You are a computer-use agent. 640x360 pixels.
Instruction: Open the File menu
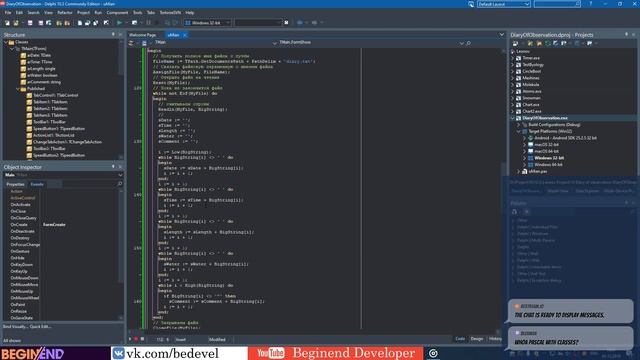pyautogui.click(x=8, y=13)
